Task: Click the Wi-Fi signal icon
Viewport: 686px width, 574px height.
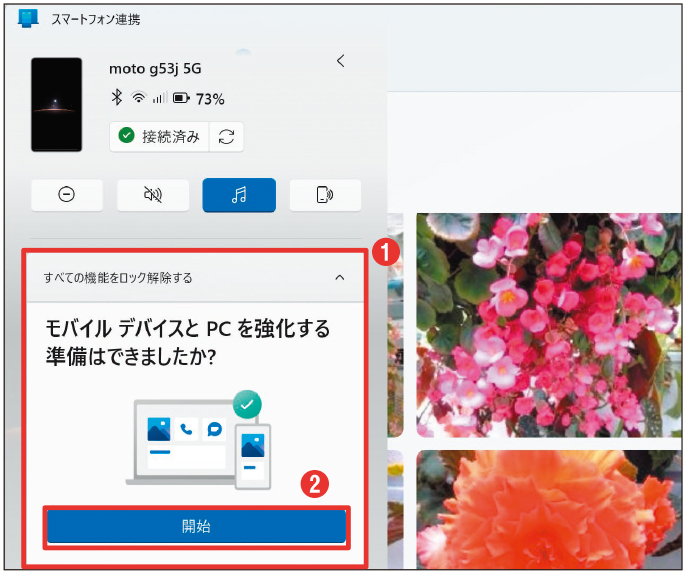Action: tap(139, 98)
